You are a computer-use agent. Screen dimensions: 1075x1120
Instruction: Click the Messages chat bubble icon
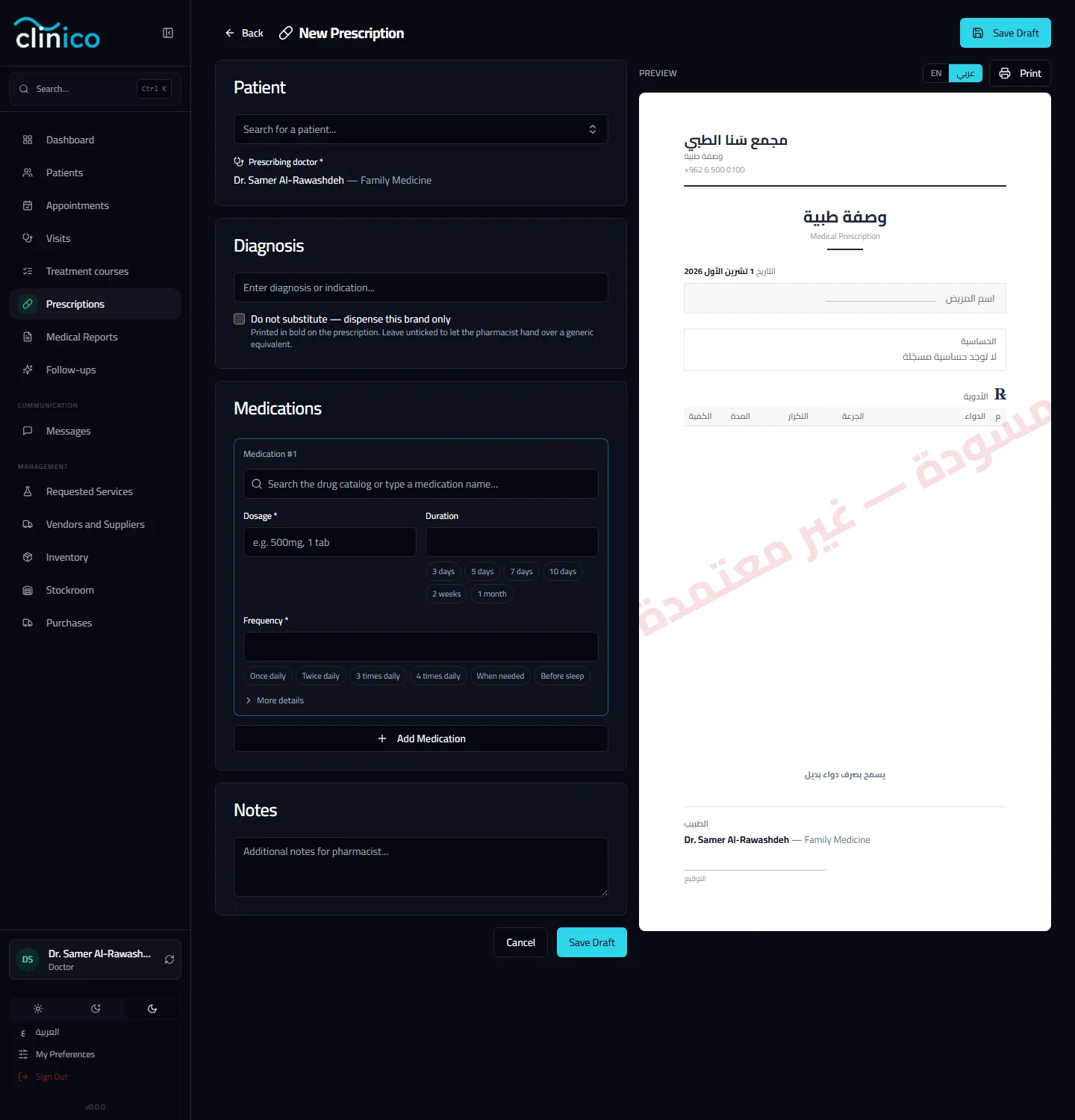(28, 431)
